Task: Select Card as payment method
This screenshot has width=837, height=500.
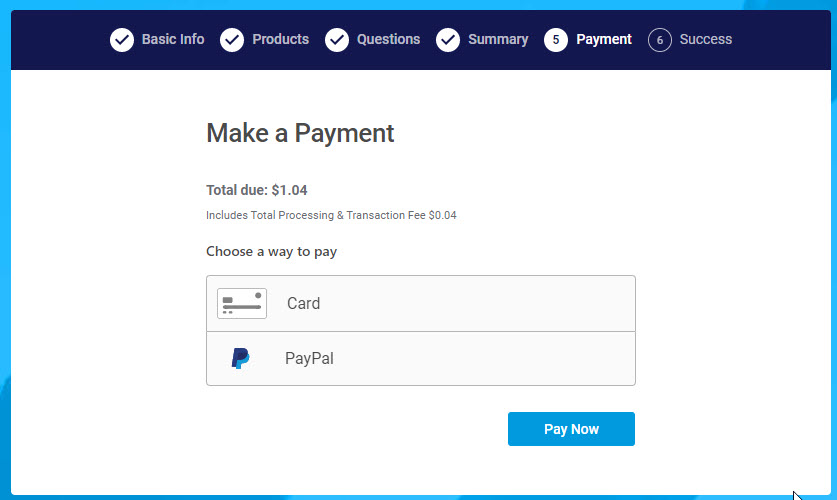Action: [421, 304]
